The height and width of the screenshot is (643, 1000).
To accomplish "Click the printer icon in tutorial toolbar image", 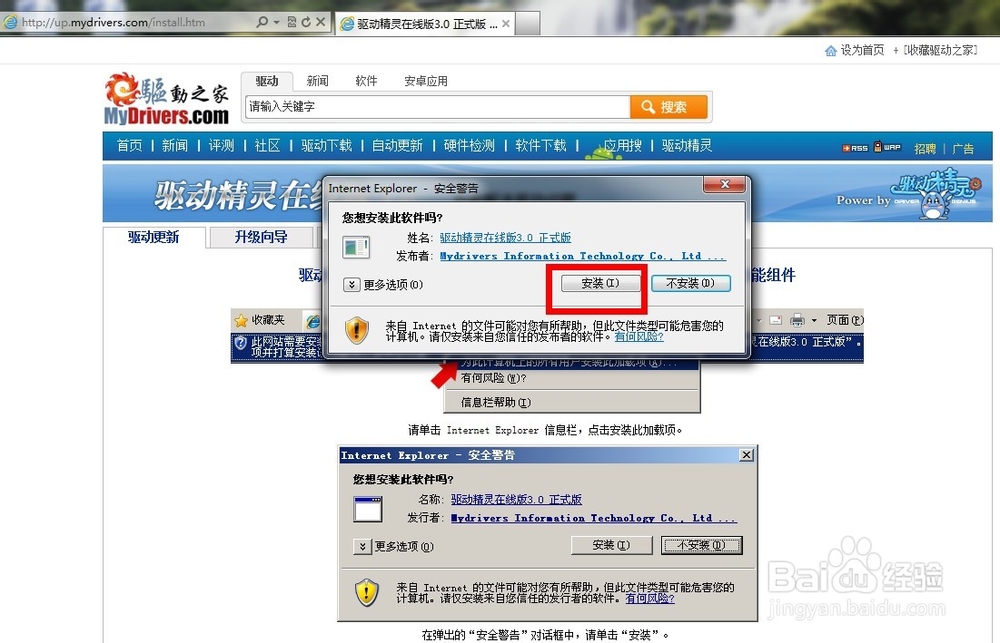I will click(797, 320).
